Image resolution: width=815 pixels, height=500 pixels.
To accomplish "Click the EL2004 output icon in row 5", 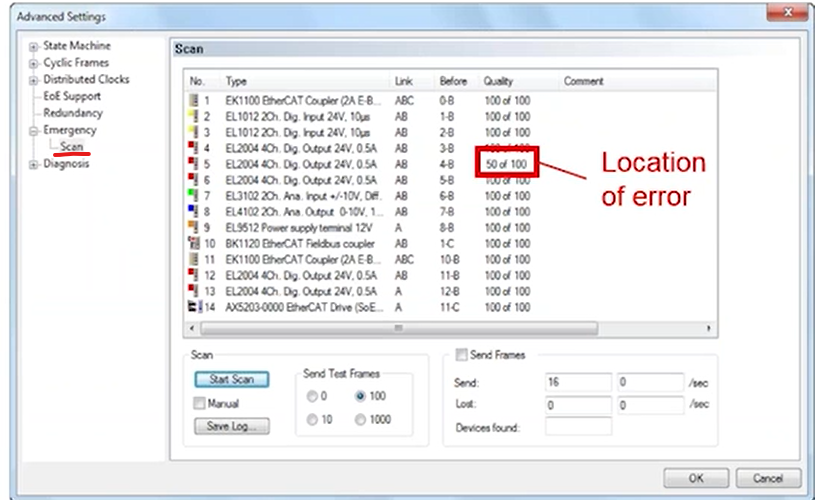I will pyautogui.click(x=193, y=164).
